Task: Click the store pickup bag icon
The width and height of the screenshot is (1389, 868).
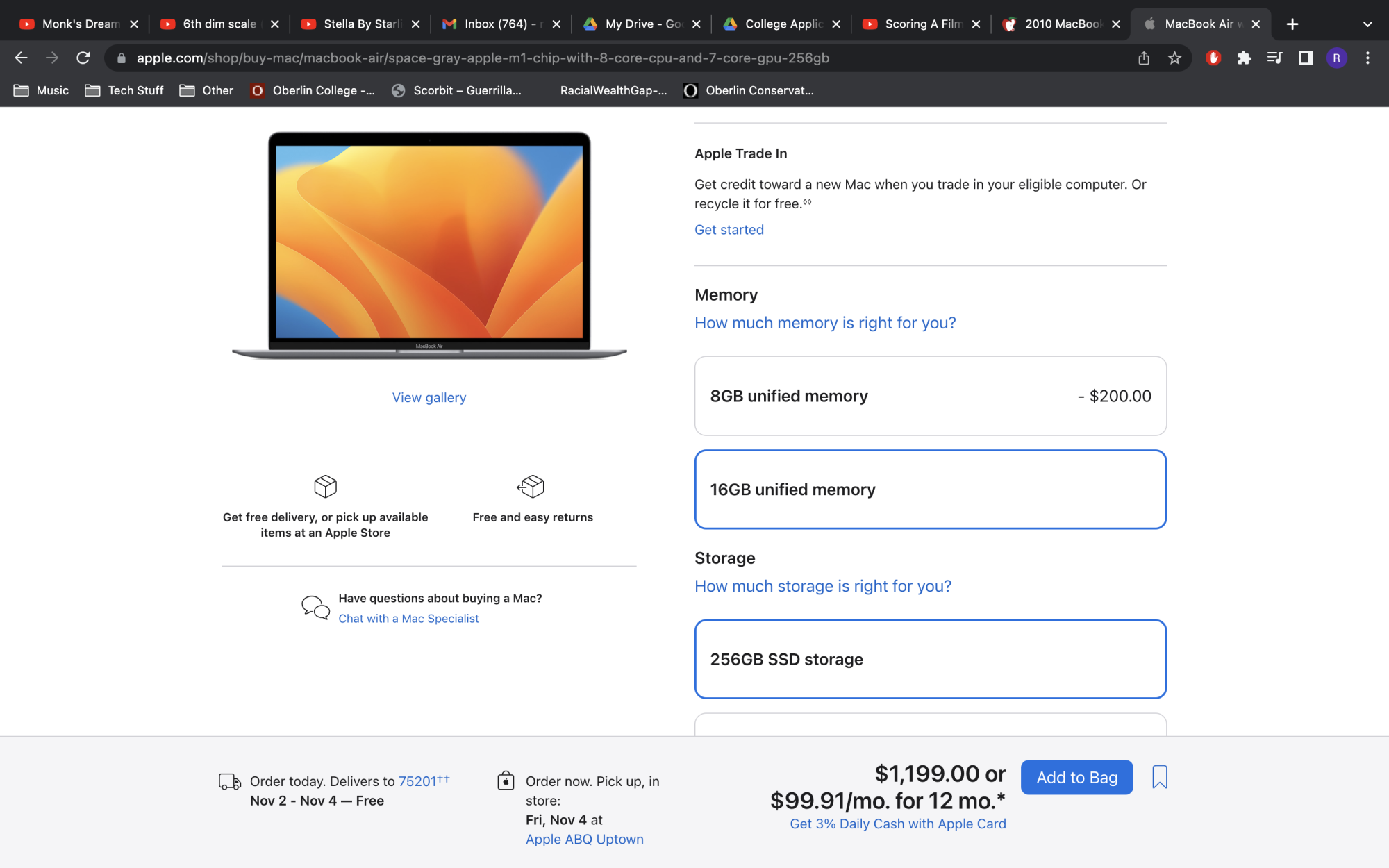Action: pos(506,781)
